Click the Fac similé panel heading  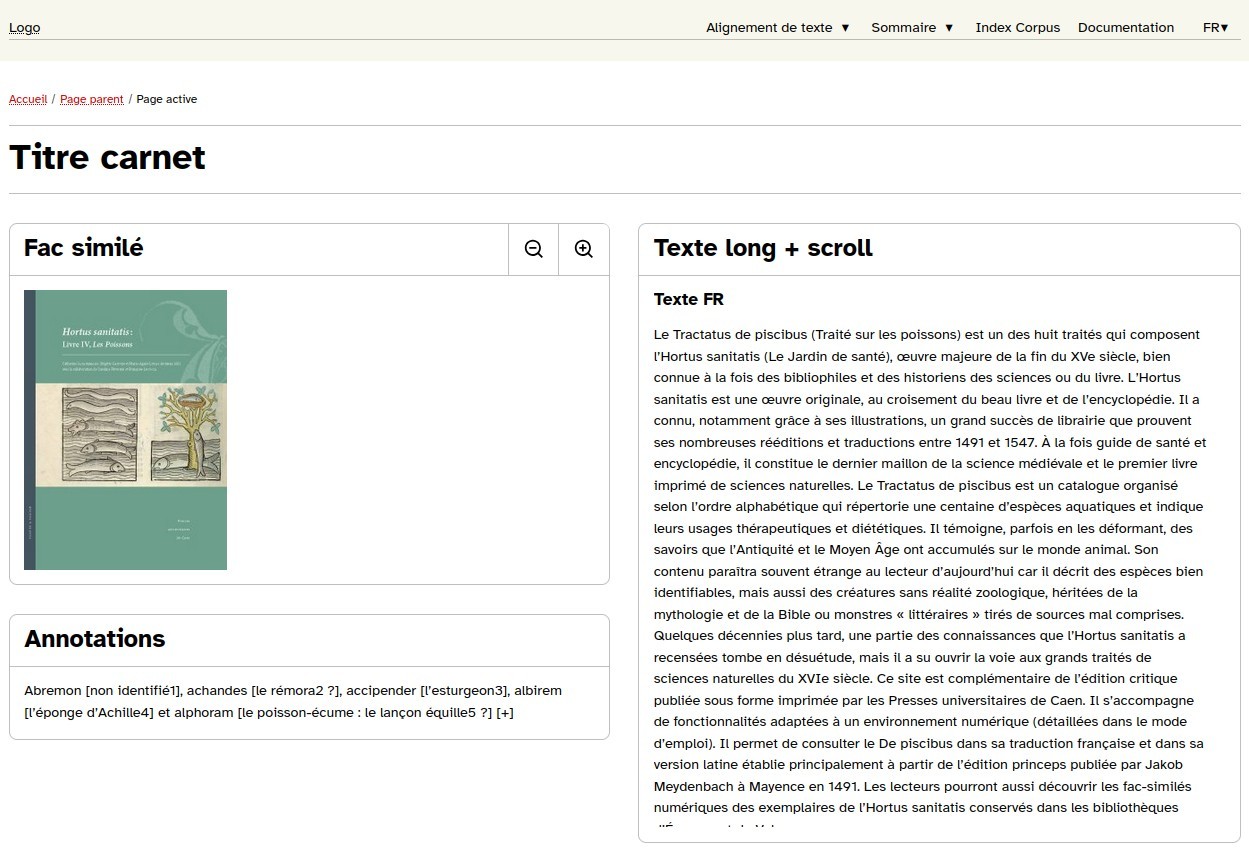click(x=84, y=248)
